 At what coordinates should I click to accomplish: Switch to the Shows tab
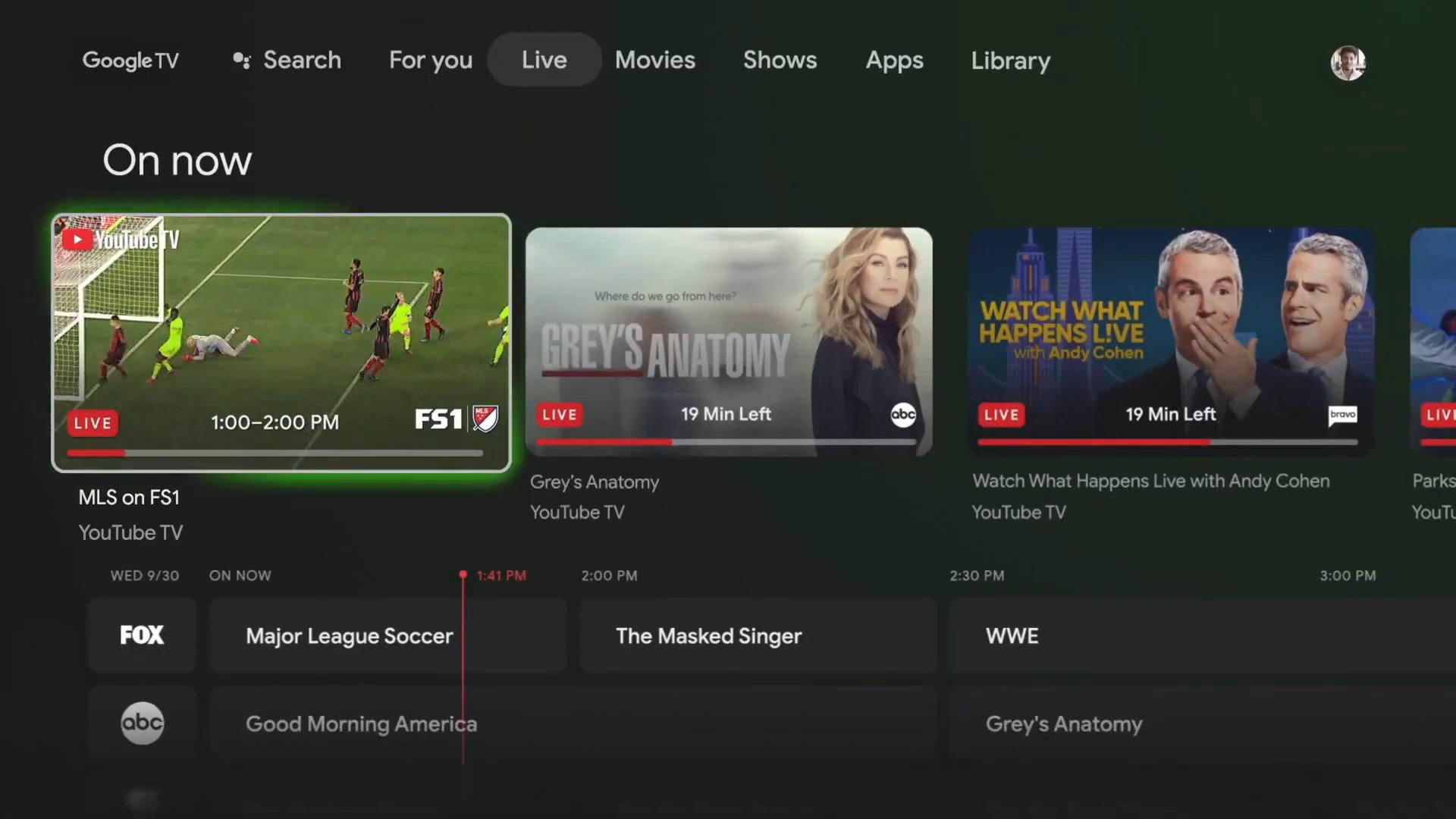(780, 60)
